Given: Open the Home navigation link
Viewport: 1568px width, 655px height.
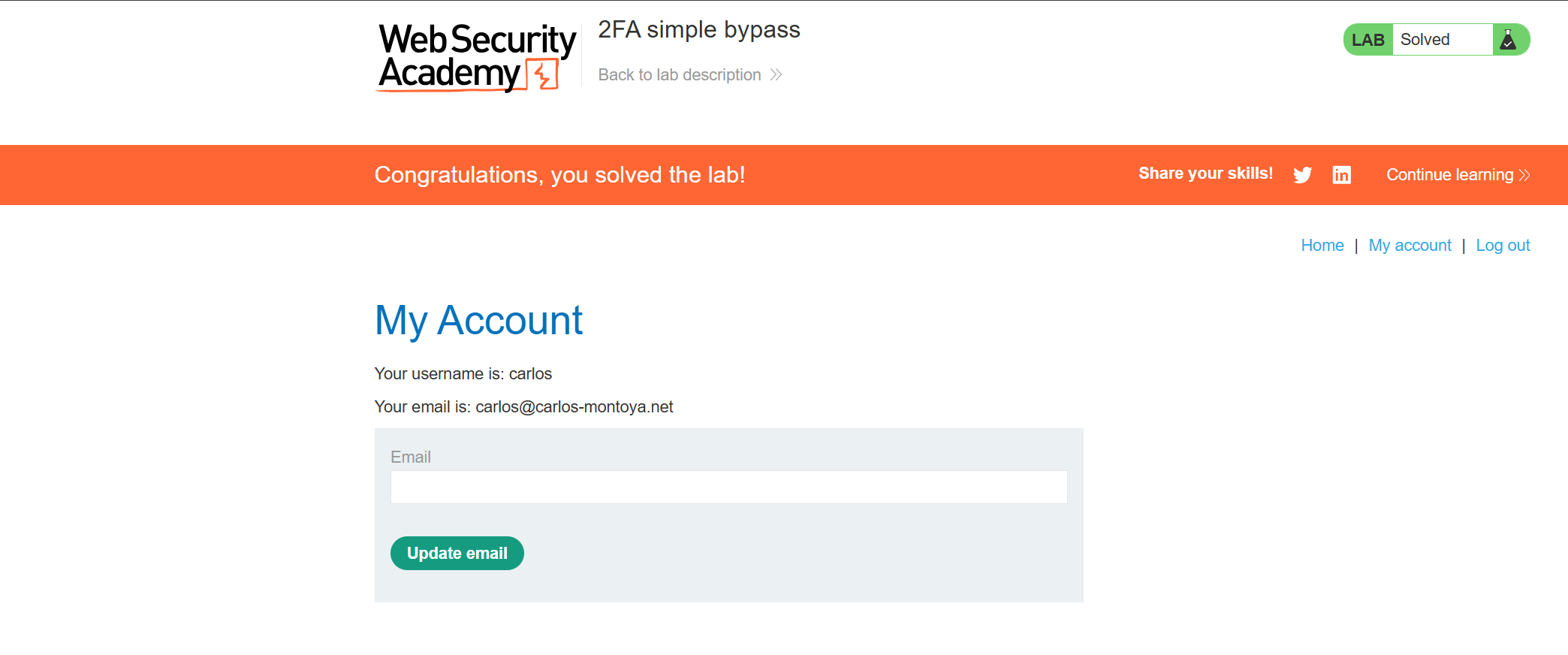Looking at the screenshot, I should pyautogui.click(x=1322, y=246).
